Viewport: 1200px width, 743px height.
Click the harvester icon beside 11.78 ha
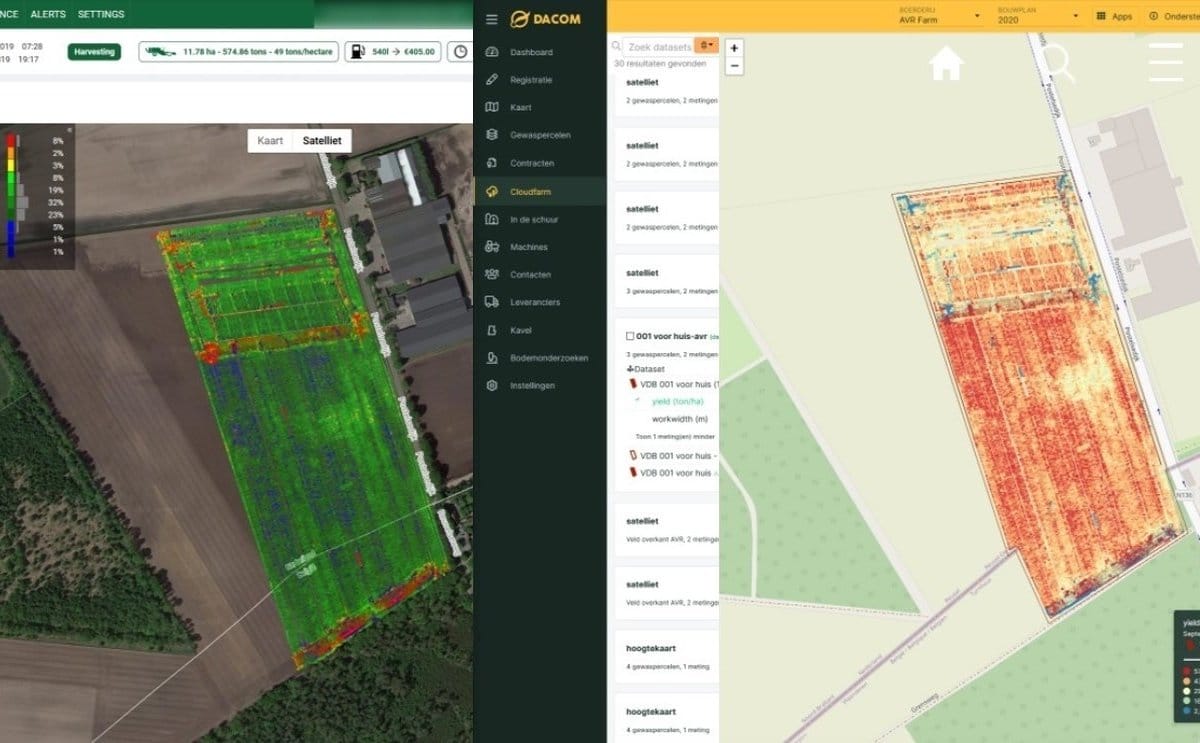click(162, 51)
